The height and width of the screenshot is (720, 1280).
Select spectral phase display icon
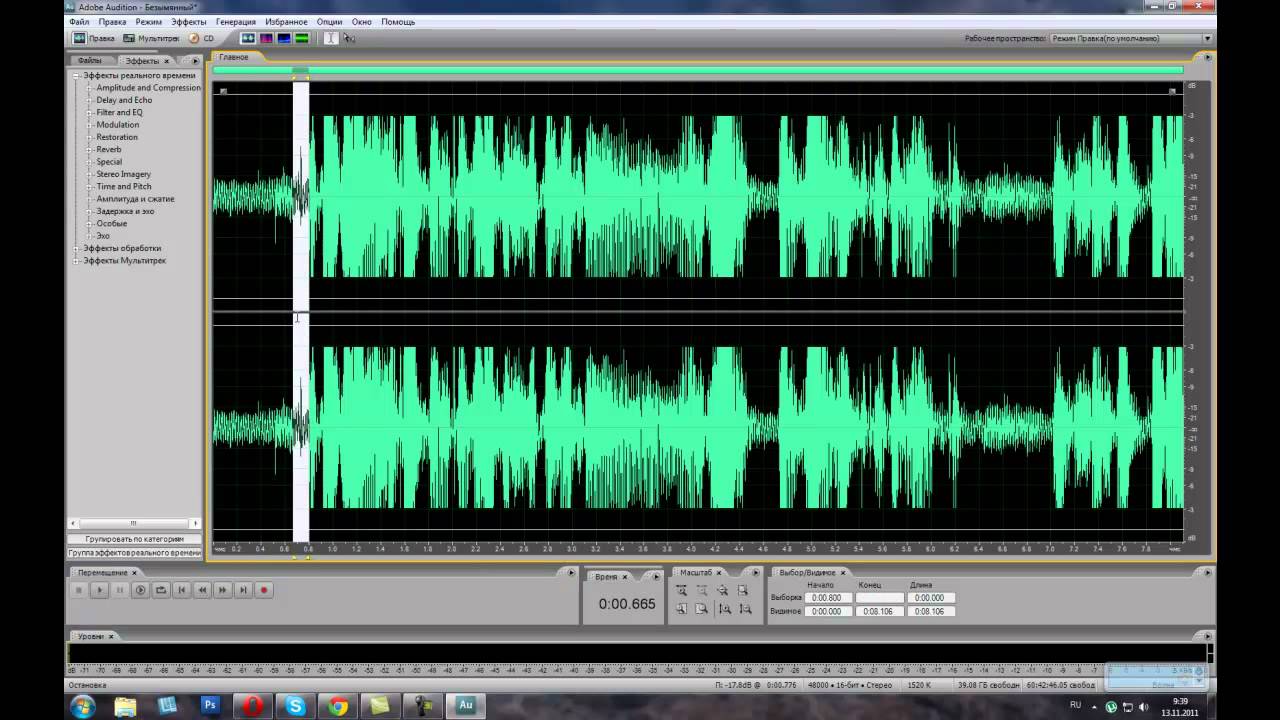pos(302,38)
